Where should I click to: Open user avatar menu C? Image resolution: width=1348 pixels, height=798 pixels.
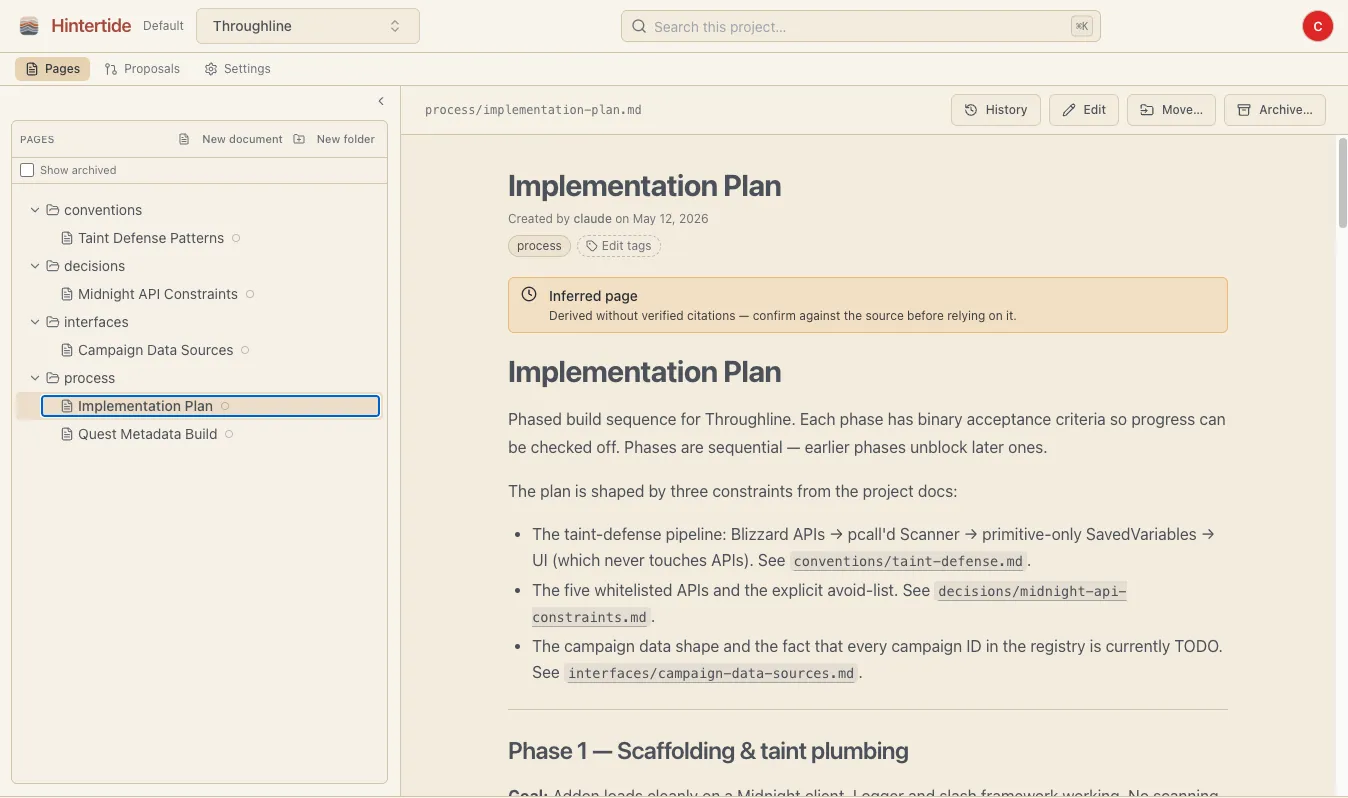point(1317,27)
